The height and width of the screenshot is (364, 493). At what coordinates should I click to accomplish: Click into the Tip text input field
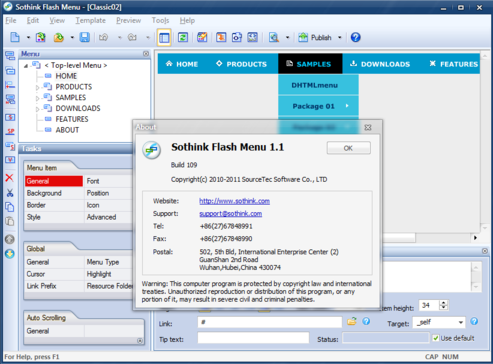tap(253, 338)
